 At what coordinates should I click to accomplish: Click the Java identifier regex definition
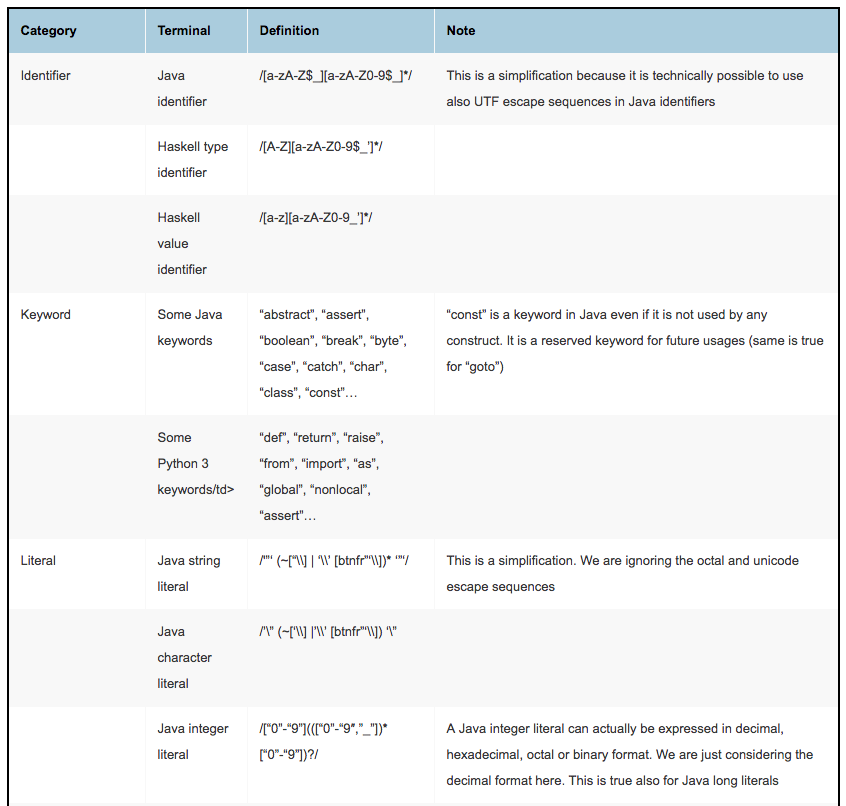tap(336, 76)
